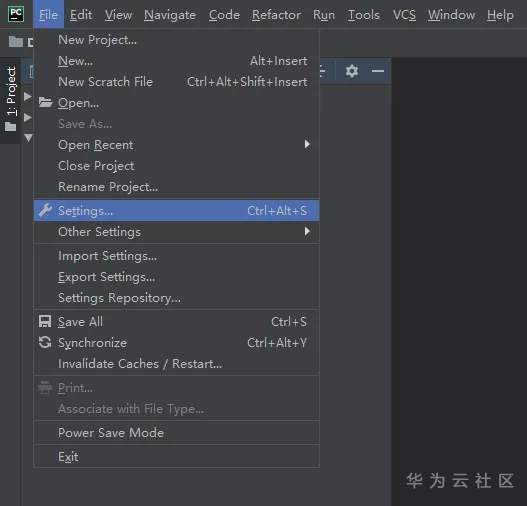Click the Save All floppy disk icon
The image size is (527, 506).
(x=45, y=322)
